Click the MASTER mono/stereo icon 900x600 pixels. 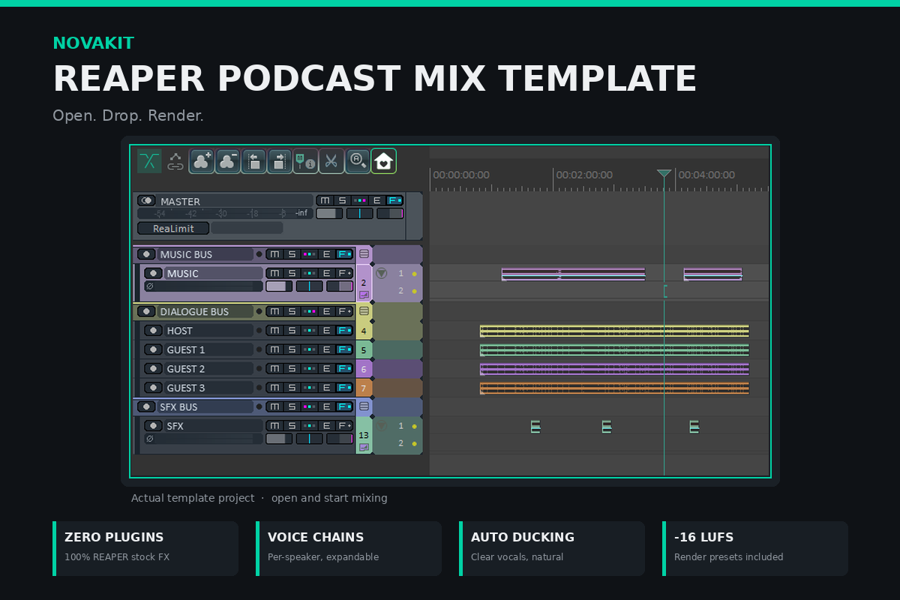147,200
